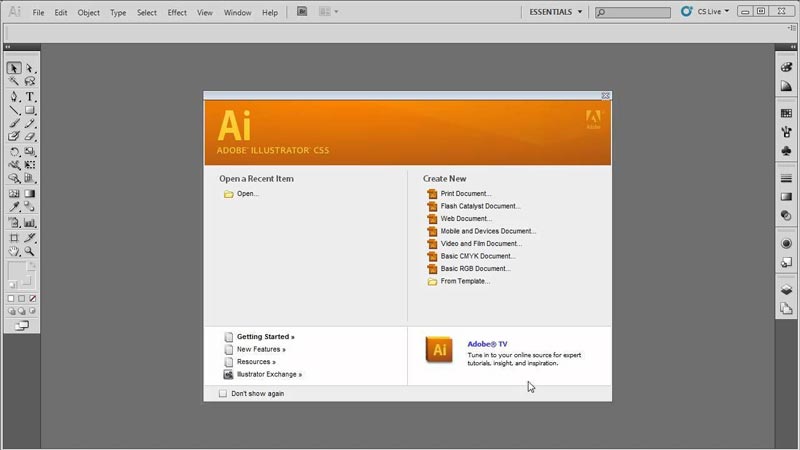Open the Edit menu
The width and height of the screenshot is (800, 450).
point(61,12)
